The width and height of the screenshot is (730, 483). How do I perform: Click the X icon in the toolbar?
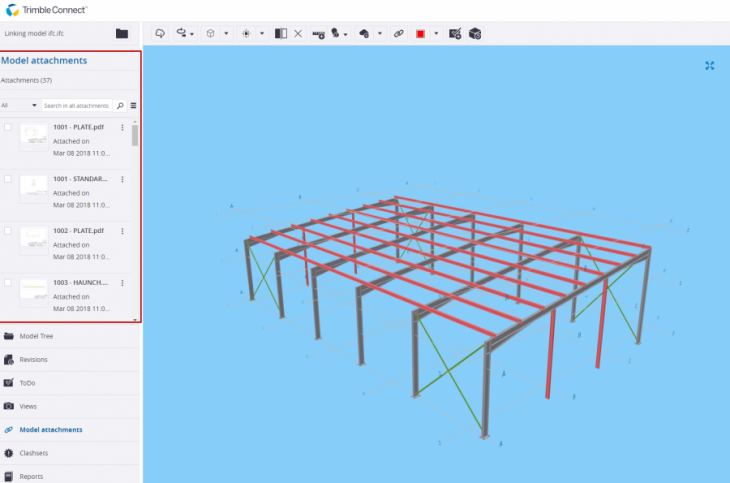tap(299, 33)
